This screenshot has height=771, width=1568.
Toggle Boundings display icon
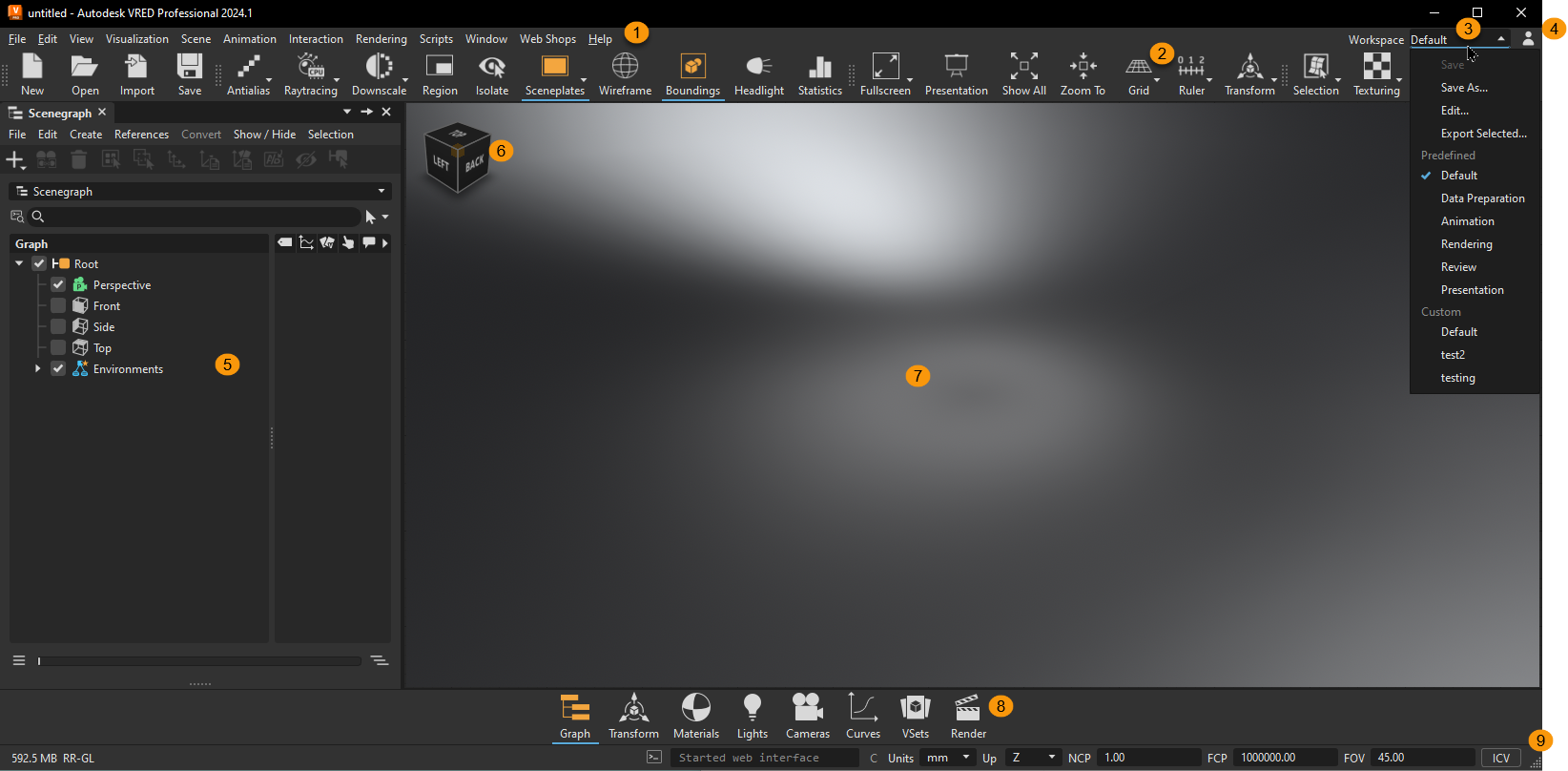692,74
